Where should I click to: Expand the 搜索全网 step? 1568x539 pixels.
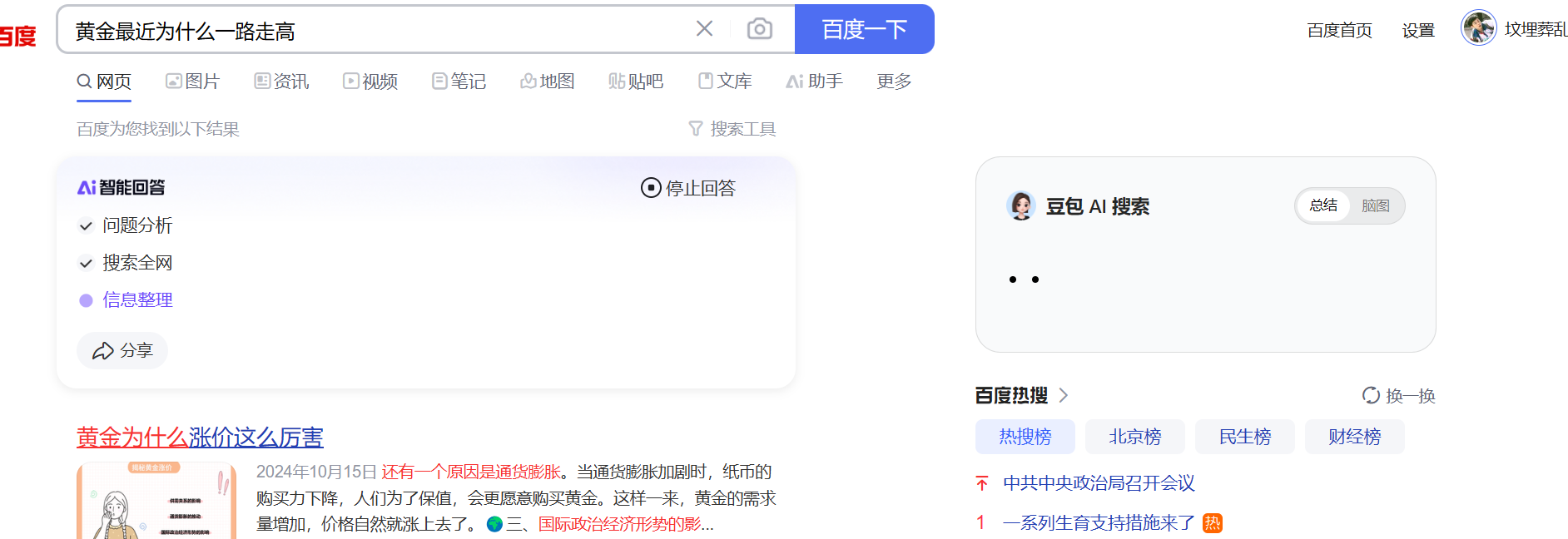pyautogui.click(x=86, y=263)
